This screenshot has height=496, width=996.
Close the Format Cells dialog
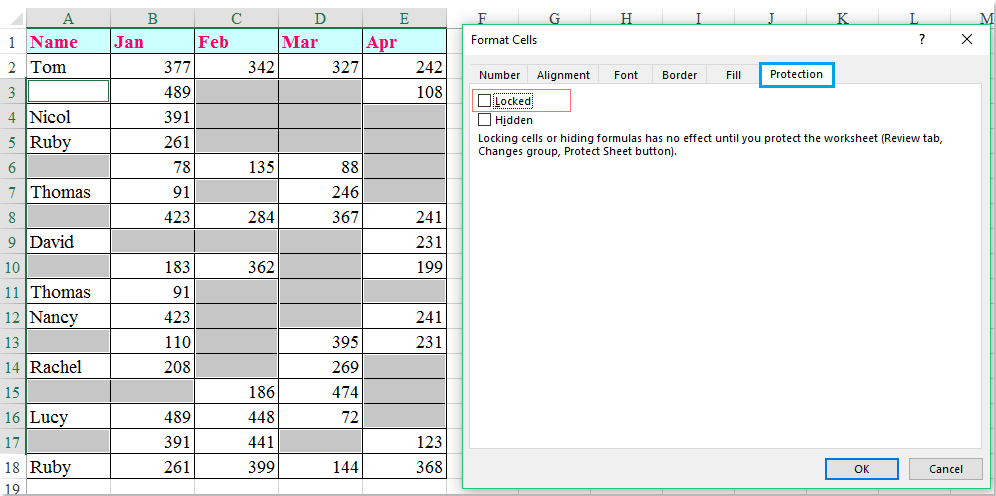(x=966, y=39)
